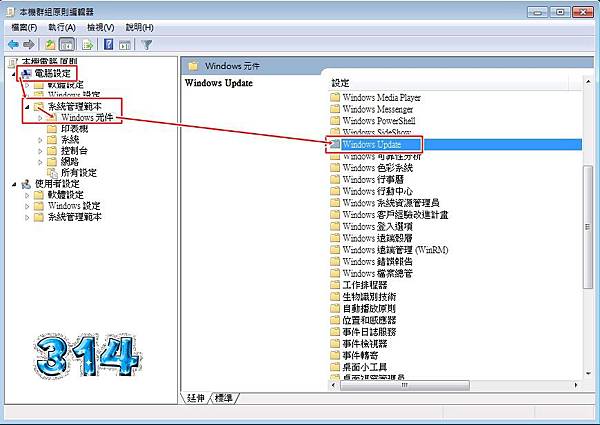The image size is (600, 425).
Task: Select the Windows 客戶經驗改進計畫 folder
Action: (395, 215)
